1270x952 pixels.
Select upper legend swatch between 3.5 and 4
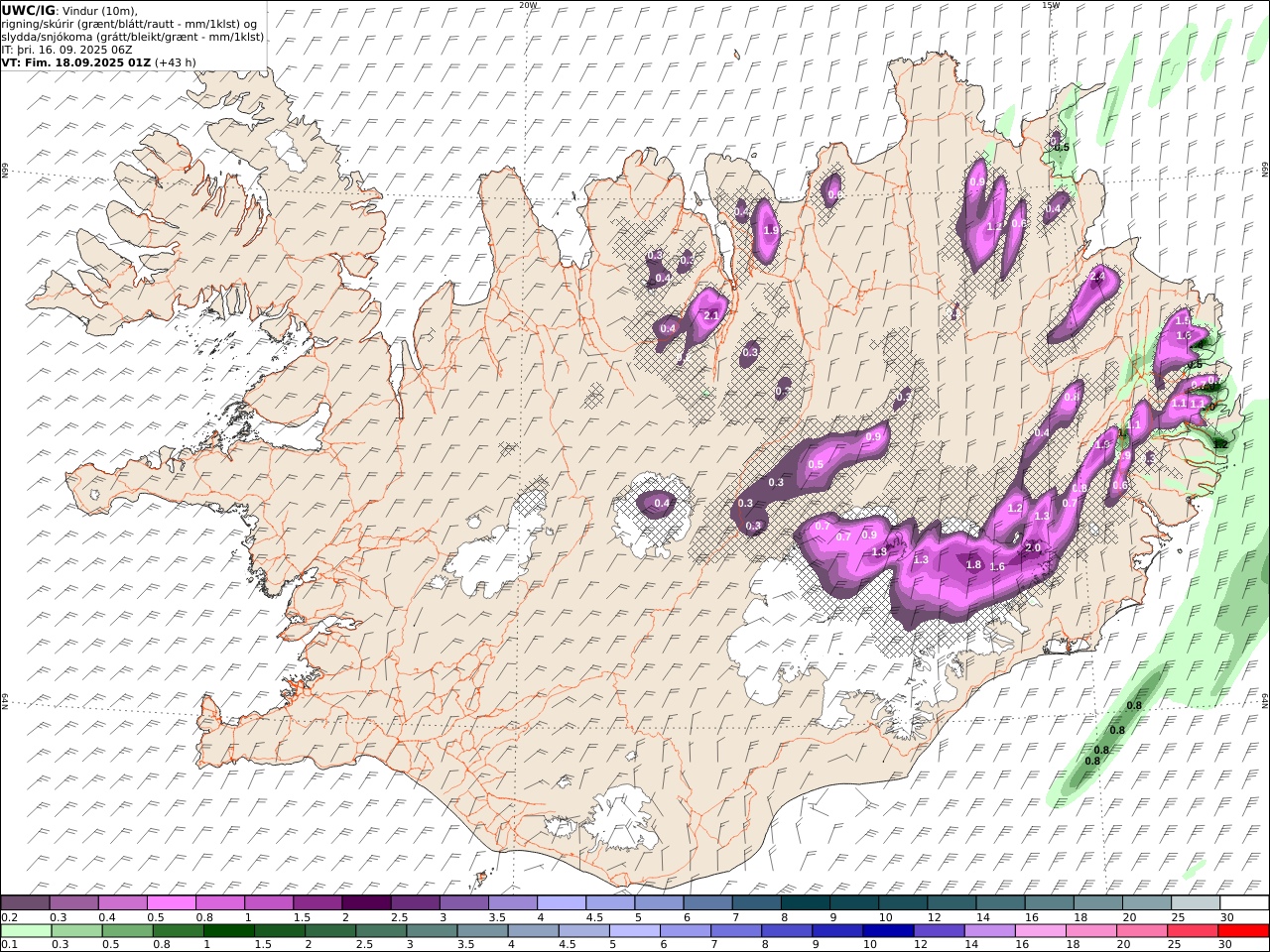click(x=512, y=903)
